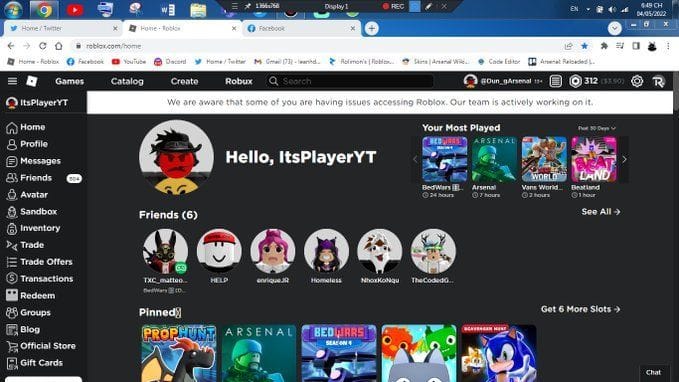Open the notifications list icon
Viewport: 679px width, 382px height.
[556, 81]
